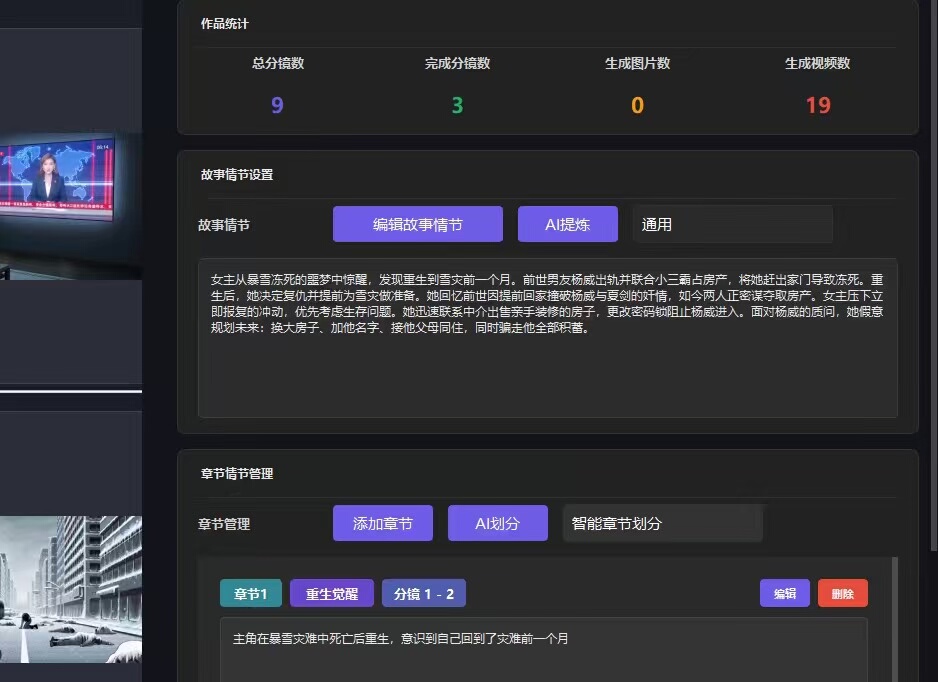Run AI提炼 on the story plot
This screenshot has width=938, height=682.
coord(568,224)
